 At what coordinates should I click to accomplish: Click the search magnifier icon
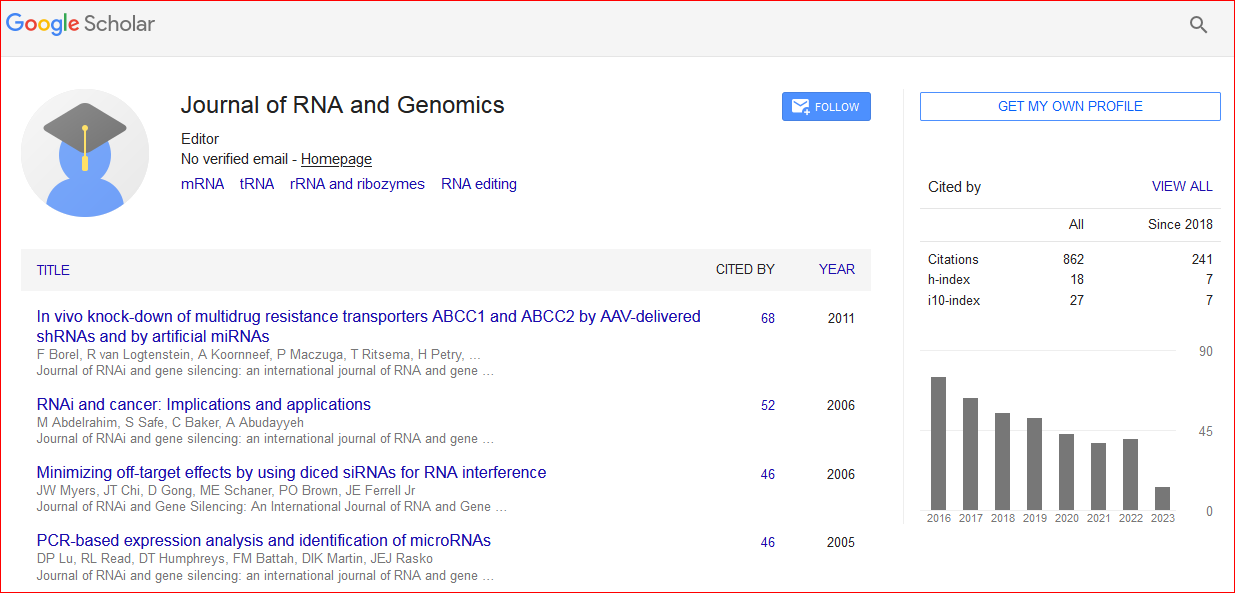[x=1198, y=25]
